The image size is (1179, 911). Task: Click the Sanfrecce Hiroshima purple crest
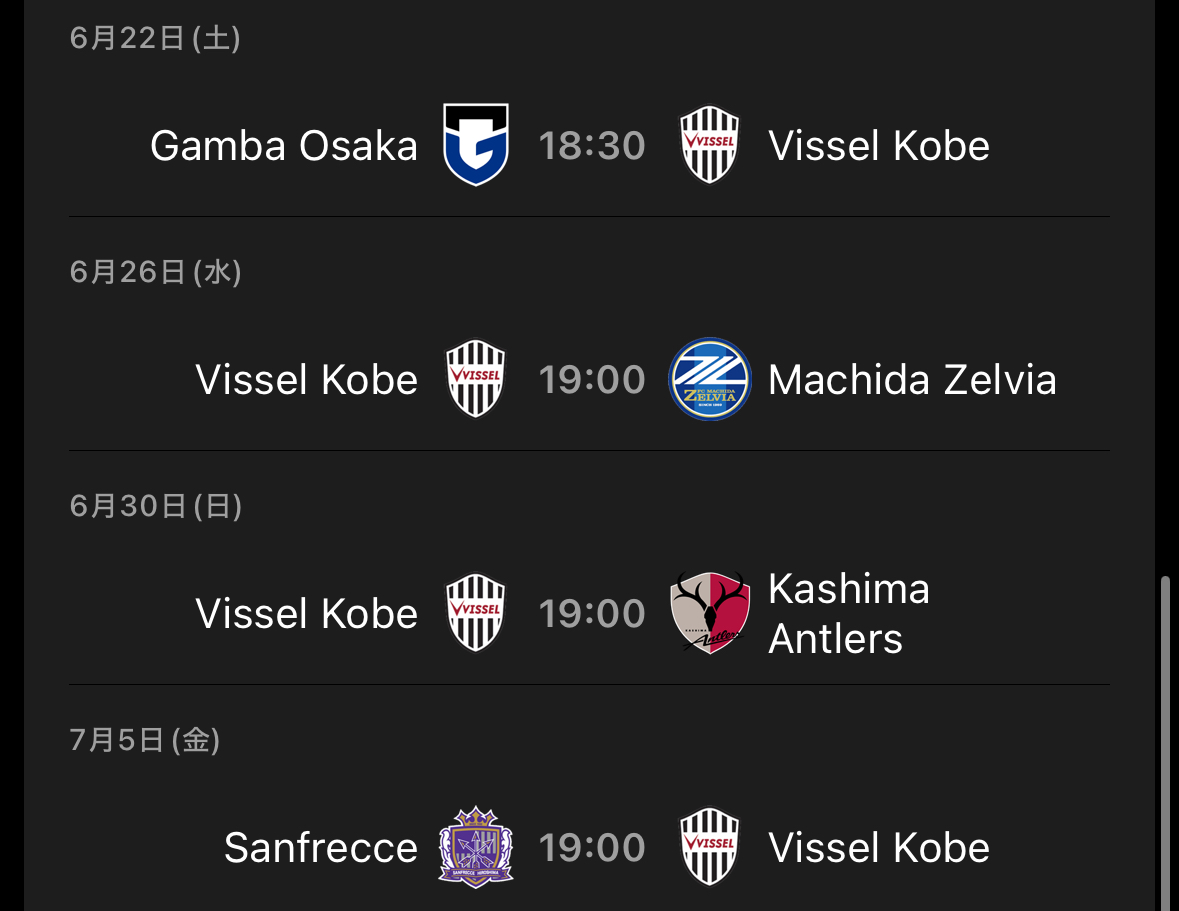click(x=476, y=847)
